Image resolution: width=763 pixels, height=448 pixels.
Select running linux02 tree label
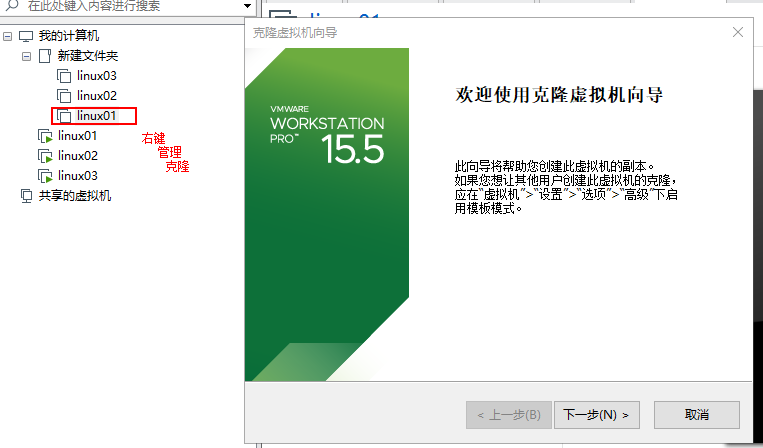(x=78, y=156)
